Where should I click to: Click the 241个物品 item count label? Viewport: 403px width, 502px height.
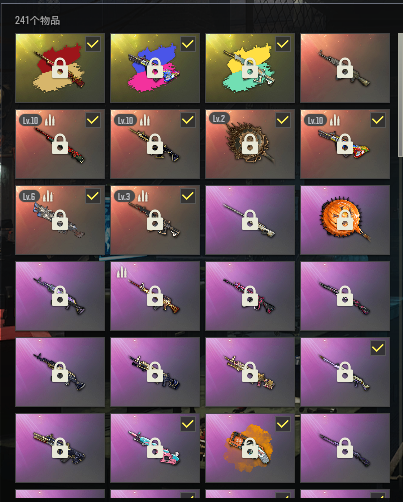(37, 20)
